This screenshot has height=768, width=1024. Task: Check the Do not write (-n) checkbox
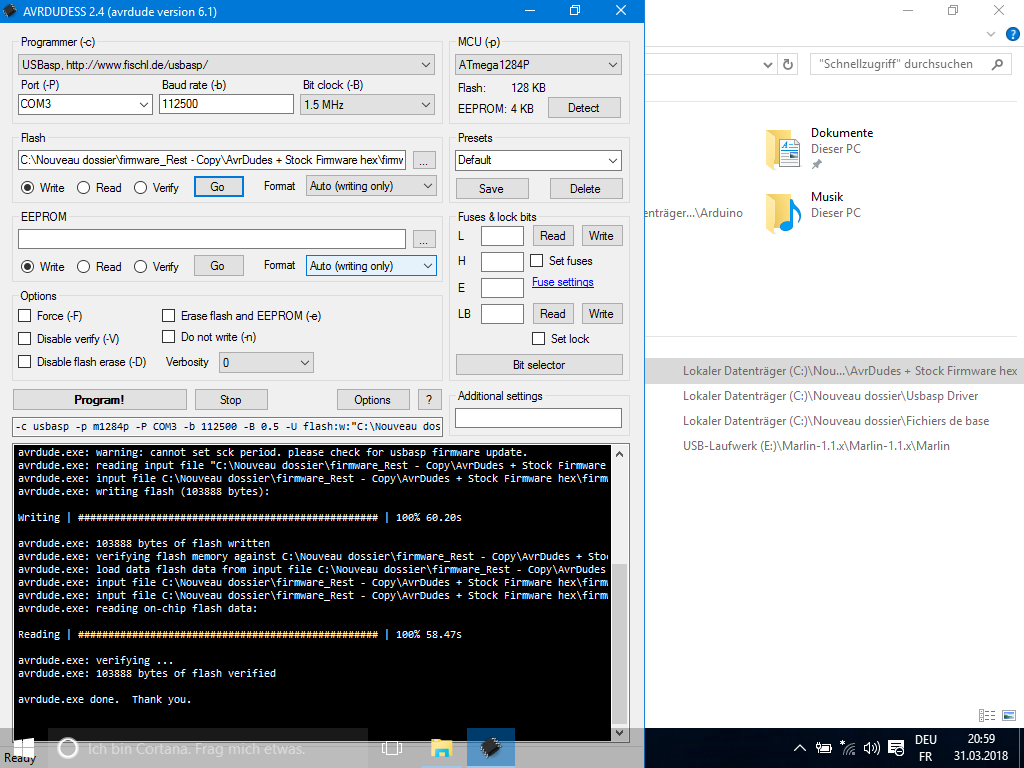click(x=168, y=337)
